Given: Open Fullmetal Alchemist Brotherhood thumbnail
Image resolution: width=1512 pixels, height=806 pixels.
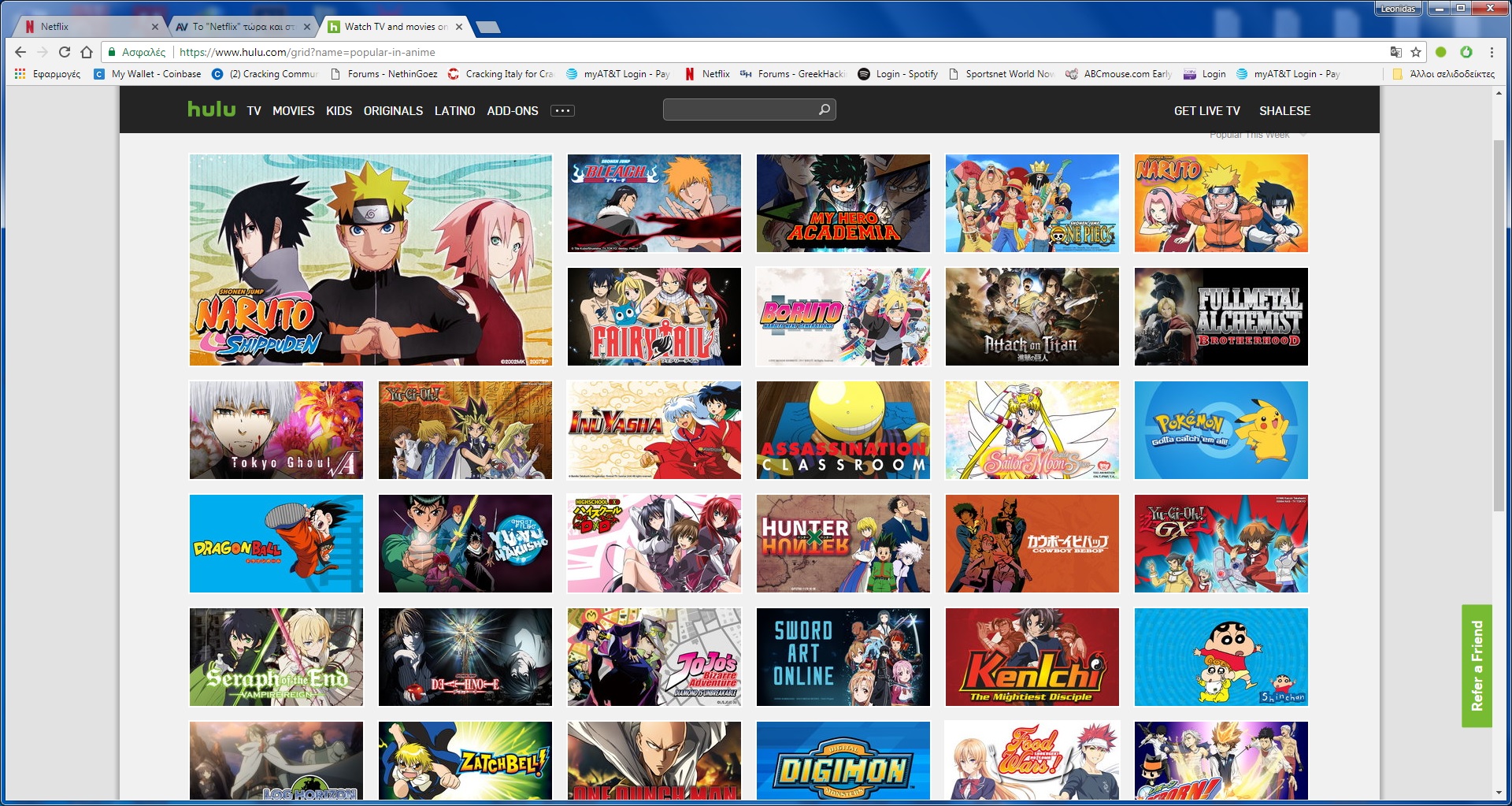Looking at the screenshot, I should 1221,317.
